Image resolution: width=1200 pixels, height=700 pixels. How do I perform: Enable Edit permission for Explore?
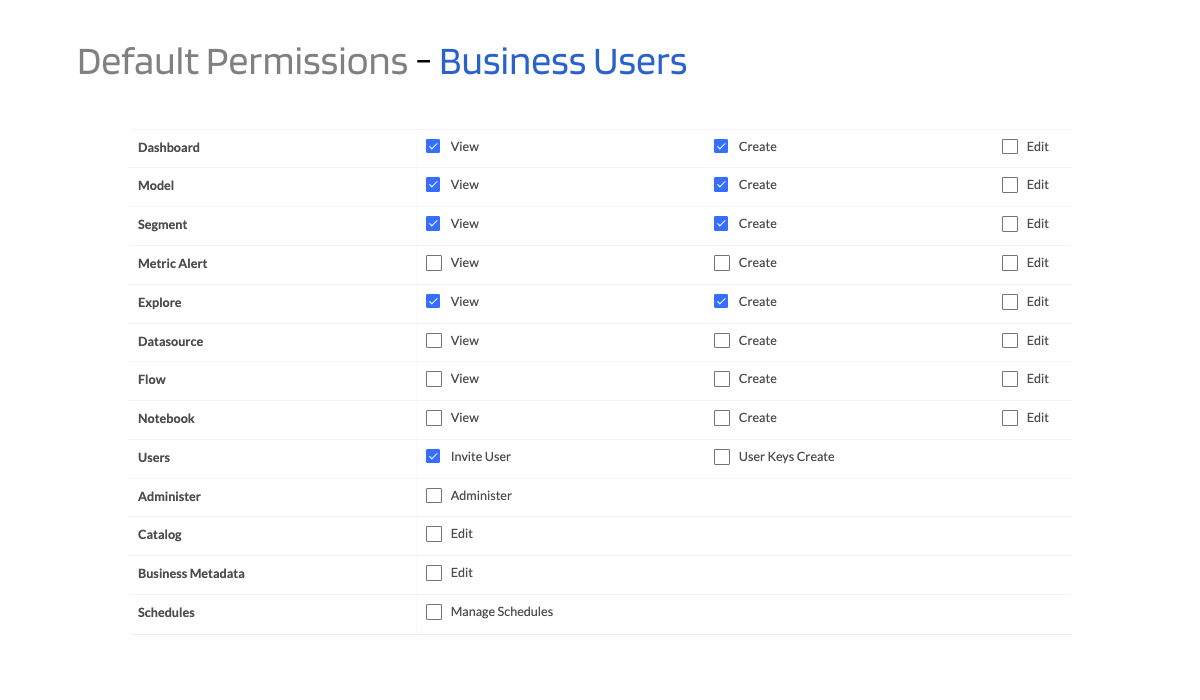click(x=1009, y=301)
